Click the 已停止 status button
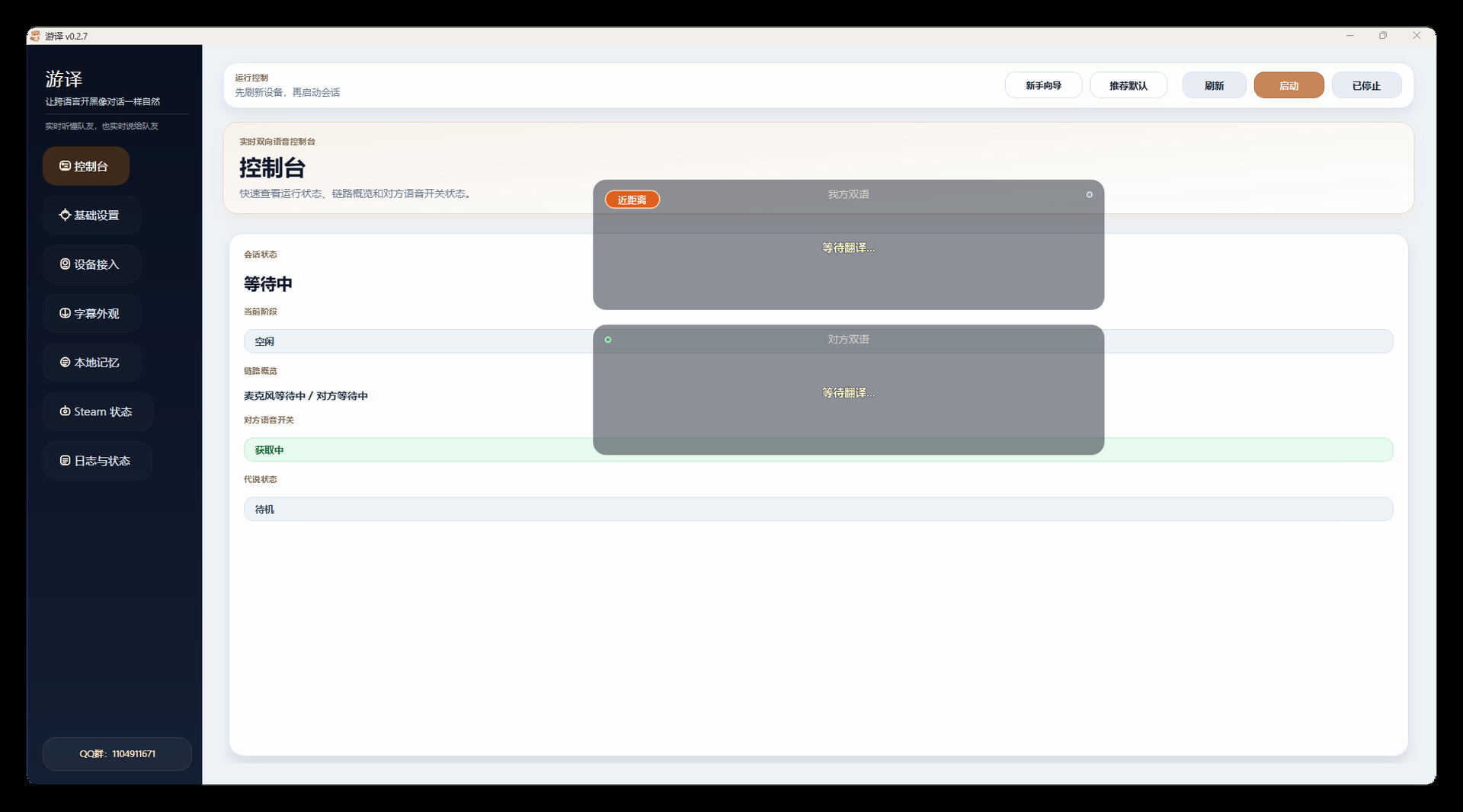 [1366, 85]
